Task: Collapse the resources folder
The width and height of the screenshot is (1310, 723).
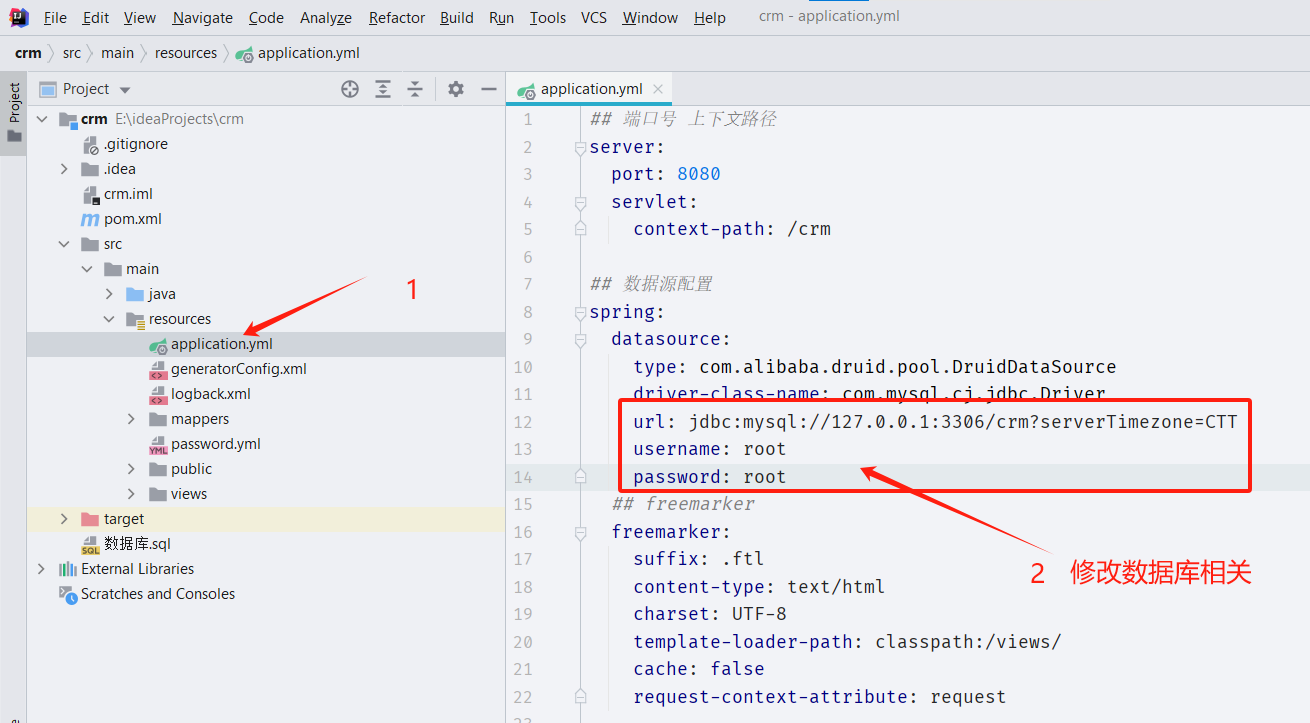Action: click(109, 319)
